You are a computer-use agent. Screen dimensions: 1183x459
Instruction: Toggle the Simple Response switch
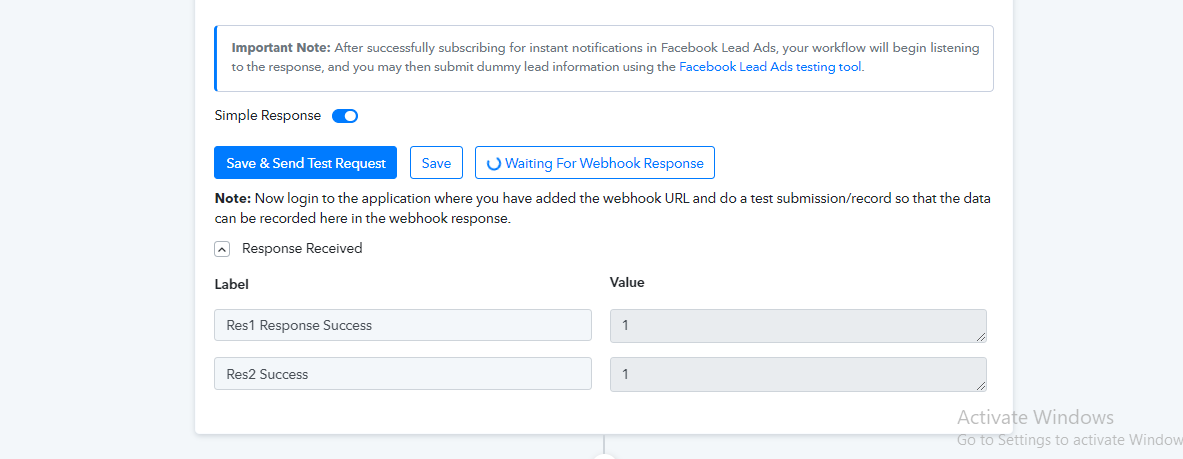point(345,116)
